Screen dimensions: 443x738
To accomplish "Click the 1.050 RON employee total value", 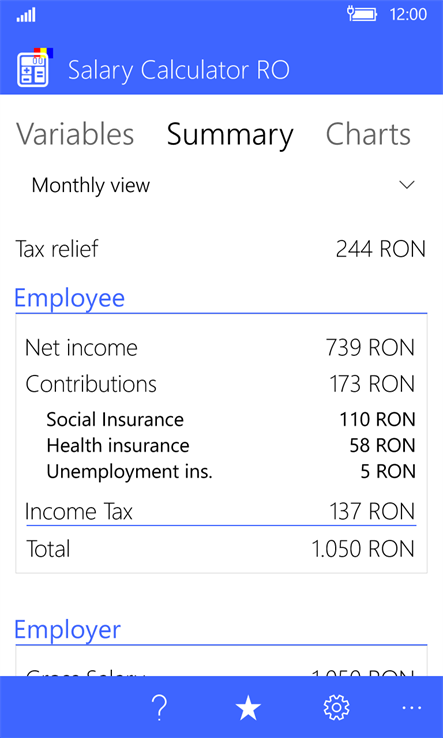I will click(x=363, y=549).
